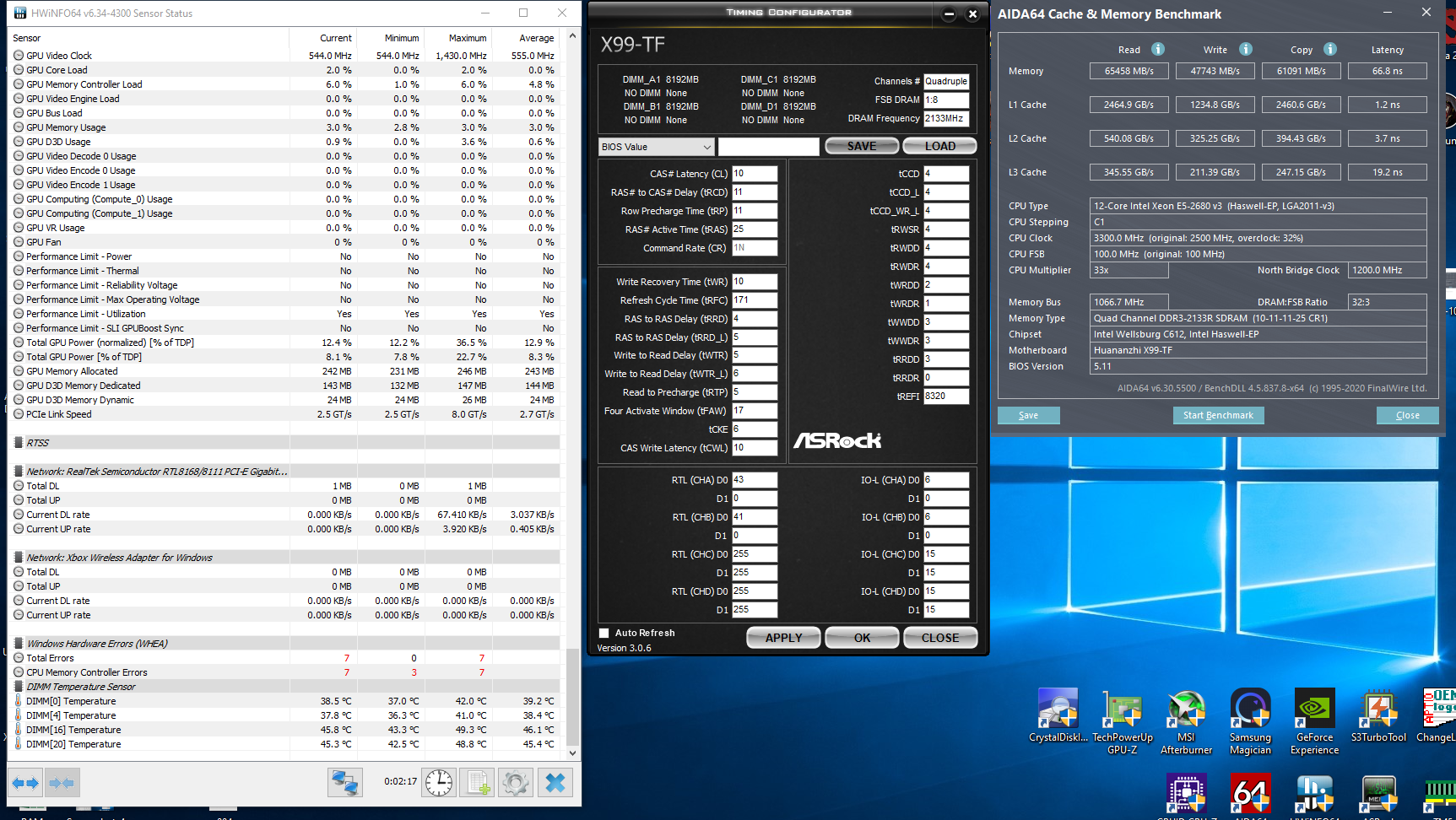Screen dimensions: 1456x820
Task: Click Save in AIDA64 benchmark window
Action: pos(1028,415)
